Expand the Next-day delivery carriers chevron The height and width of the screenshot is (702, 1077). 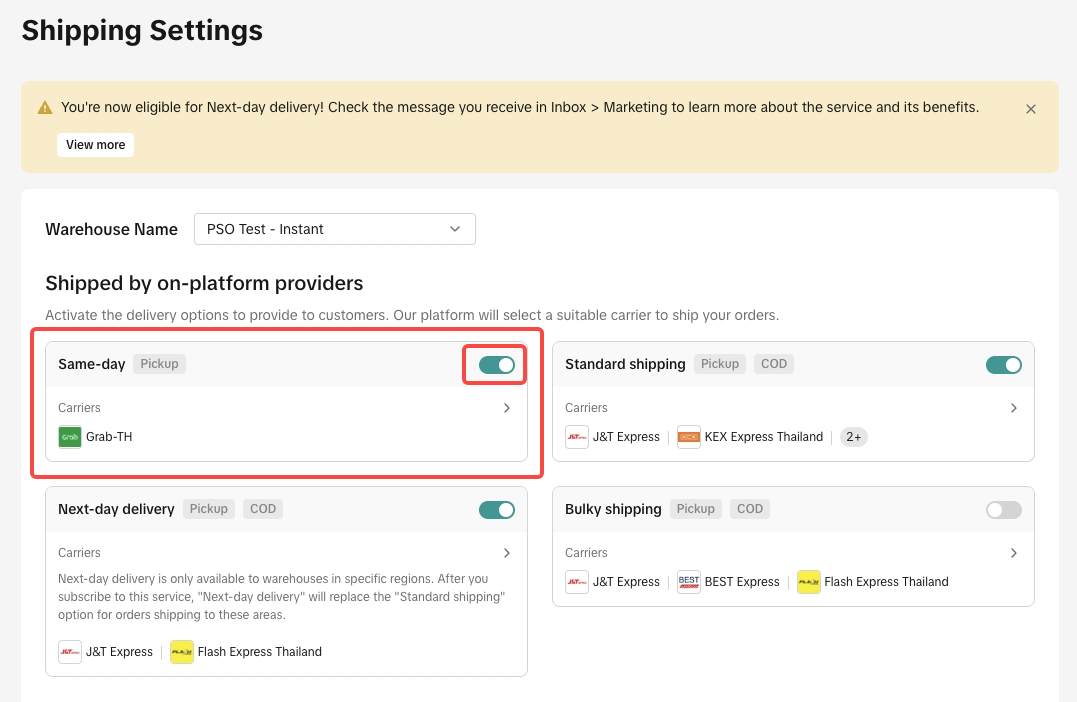pos(507,553)
